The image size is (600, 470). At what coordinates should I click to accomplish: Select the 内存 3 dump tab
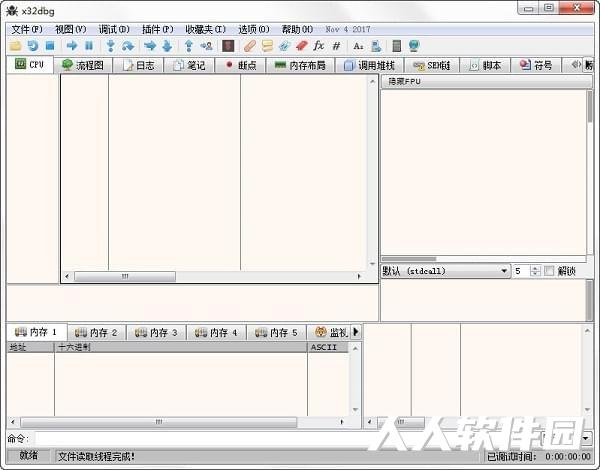(156, 333)
